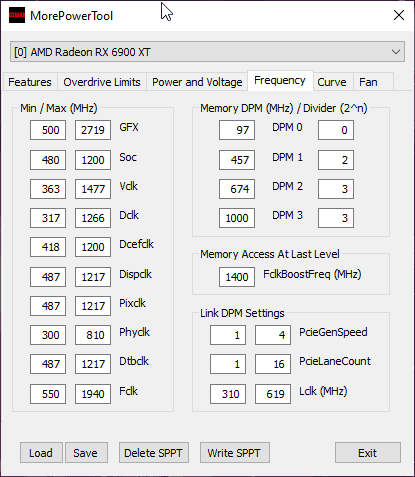
Task: Click the DPM 3 memory frequency field
Action: [x=237, y=218]
